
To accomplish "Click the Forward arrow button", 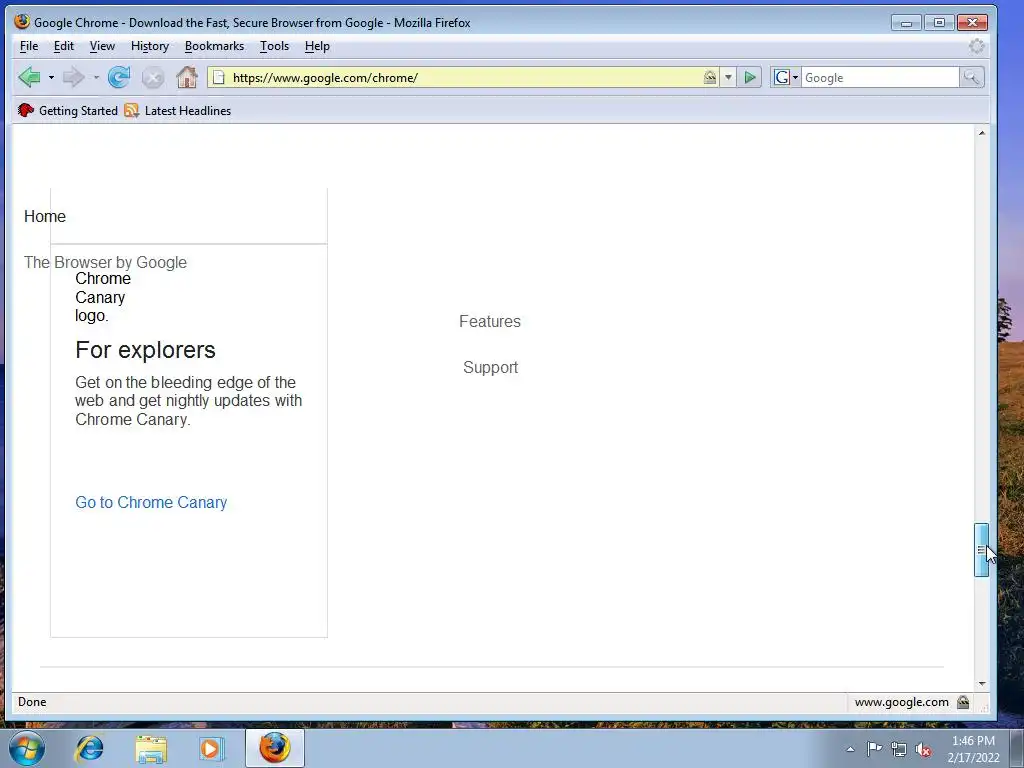I will coord(73,78).
